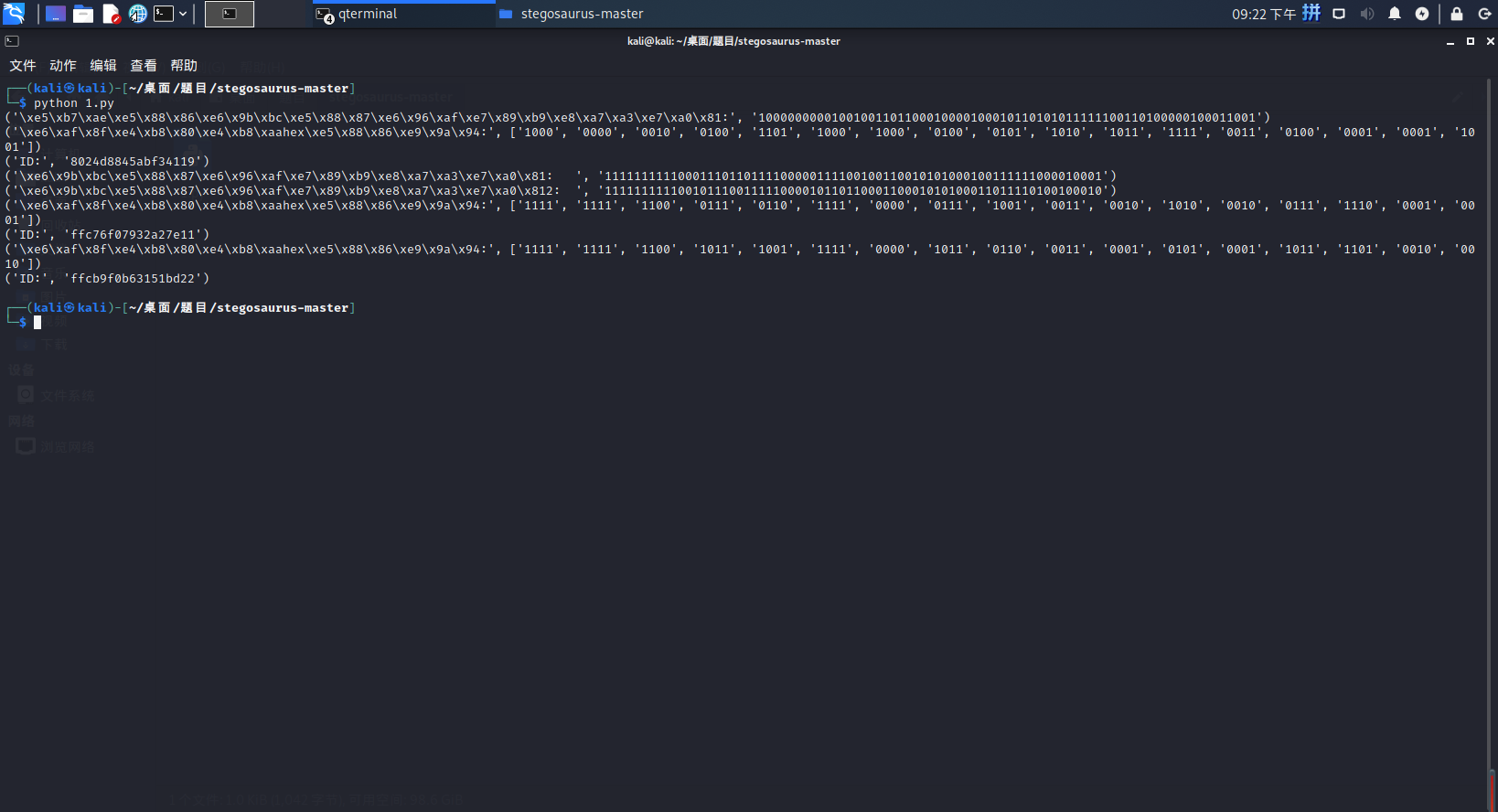This screenshot has height=812, width=1498.
Task: Lock the screen with padlock icon
Action: click(1457, 14)
